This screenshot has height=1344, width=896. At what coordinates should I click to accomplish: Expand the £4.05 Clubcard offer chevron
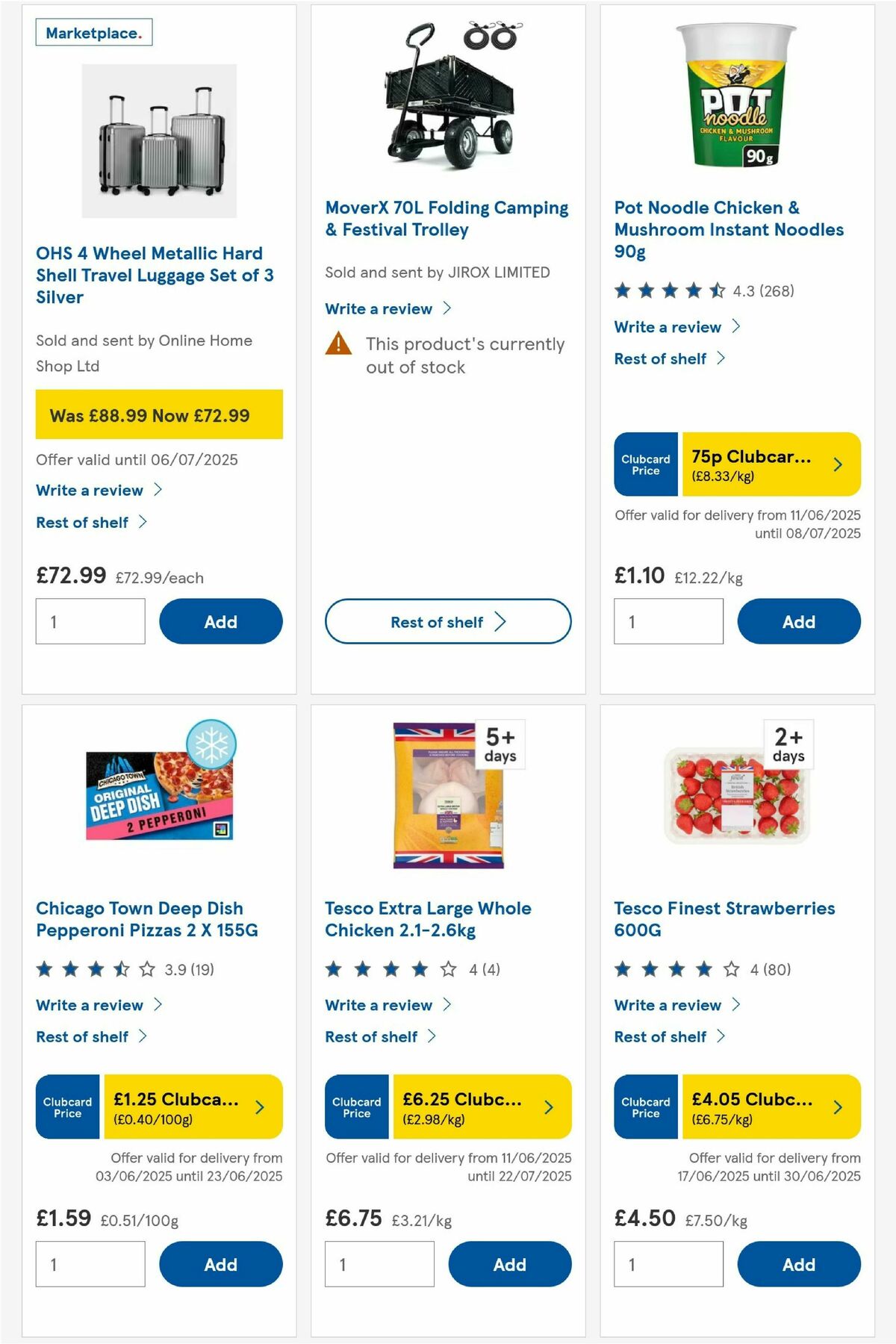[837, 1108]
